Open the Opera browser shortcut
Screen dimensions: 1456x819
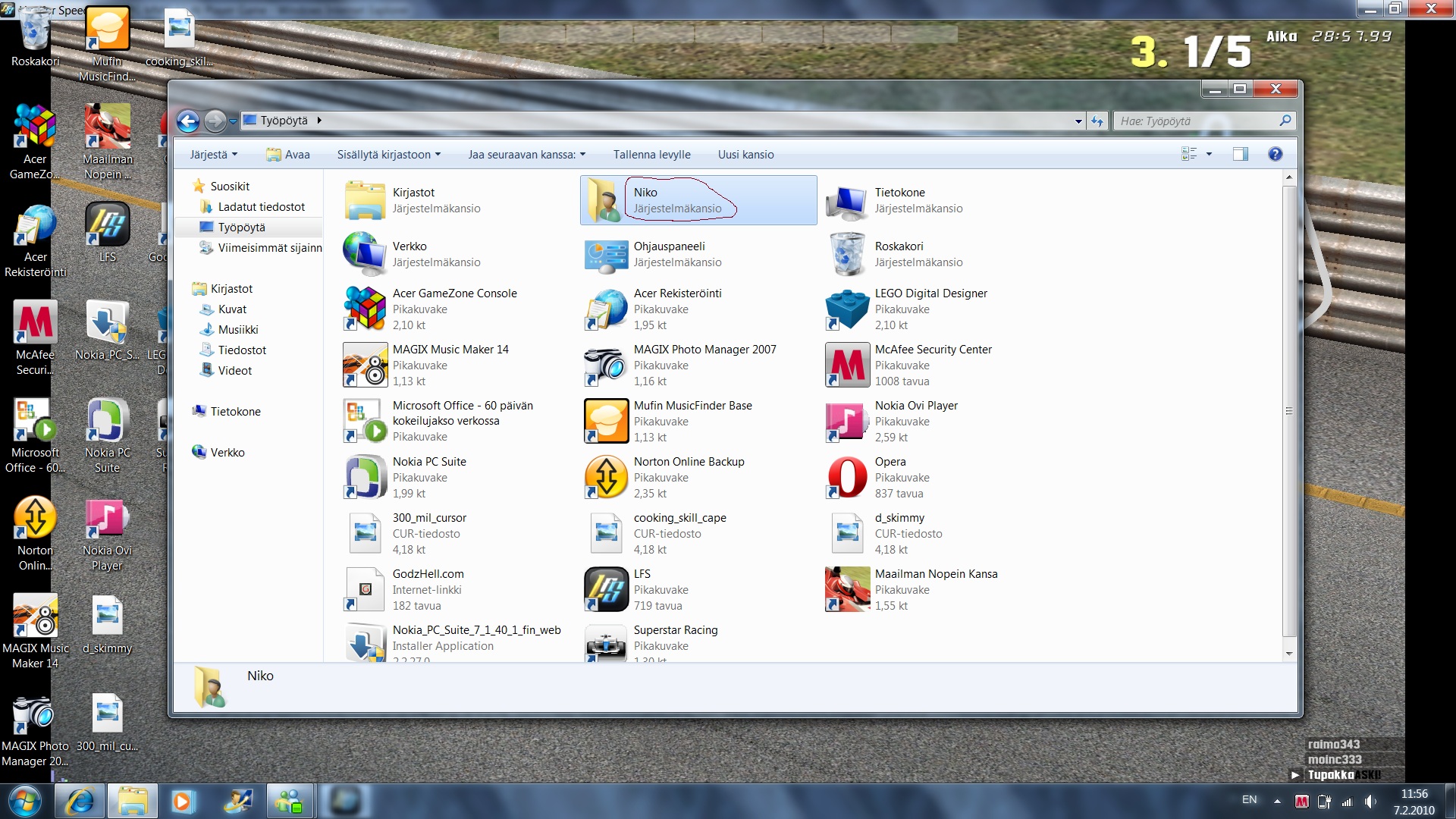click(x=848, y=477)
